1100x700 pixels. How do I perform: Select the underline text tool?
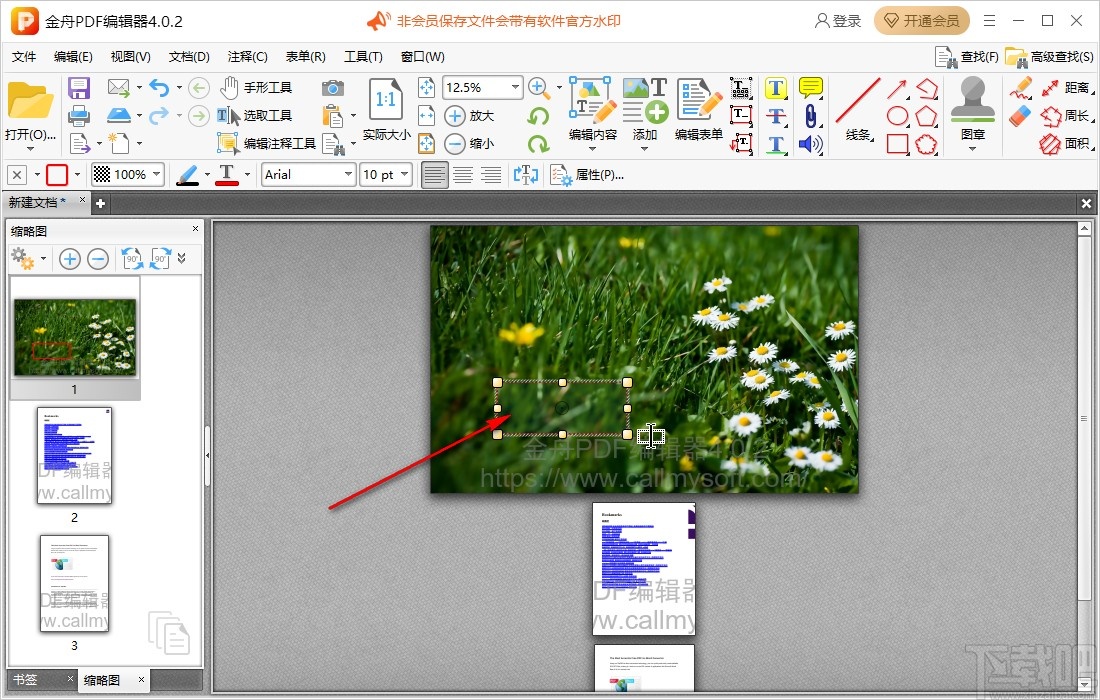point(775,144)
